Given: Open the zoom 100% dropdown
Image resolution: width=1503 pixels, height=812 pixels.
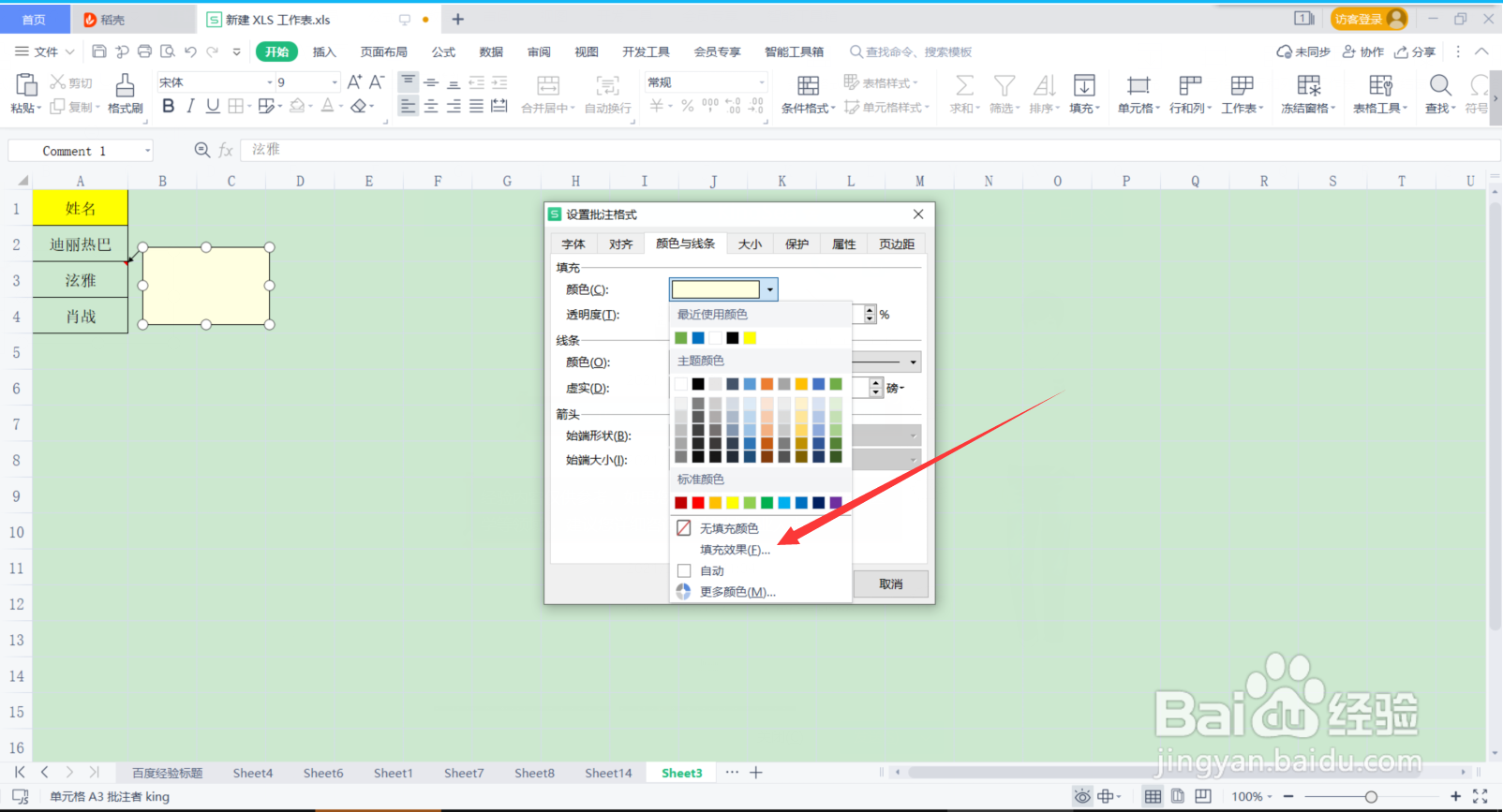Looking at the screenshot, I should coord(1252,796).
